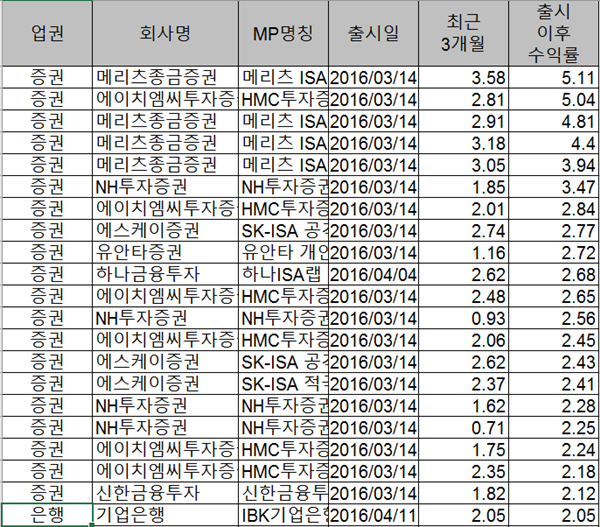Image resolution: width=600 pixels, height=527 pixels.
Task: Click the cell showing return 5.04
Action: point(554,100)
